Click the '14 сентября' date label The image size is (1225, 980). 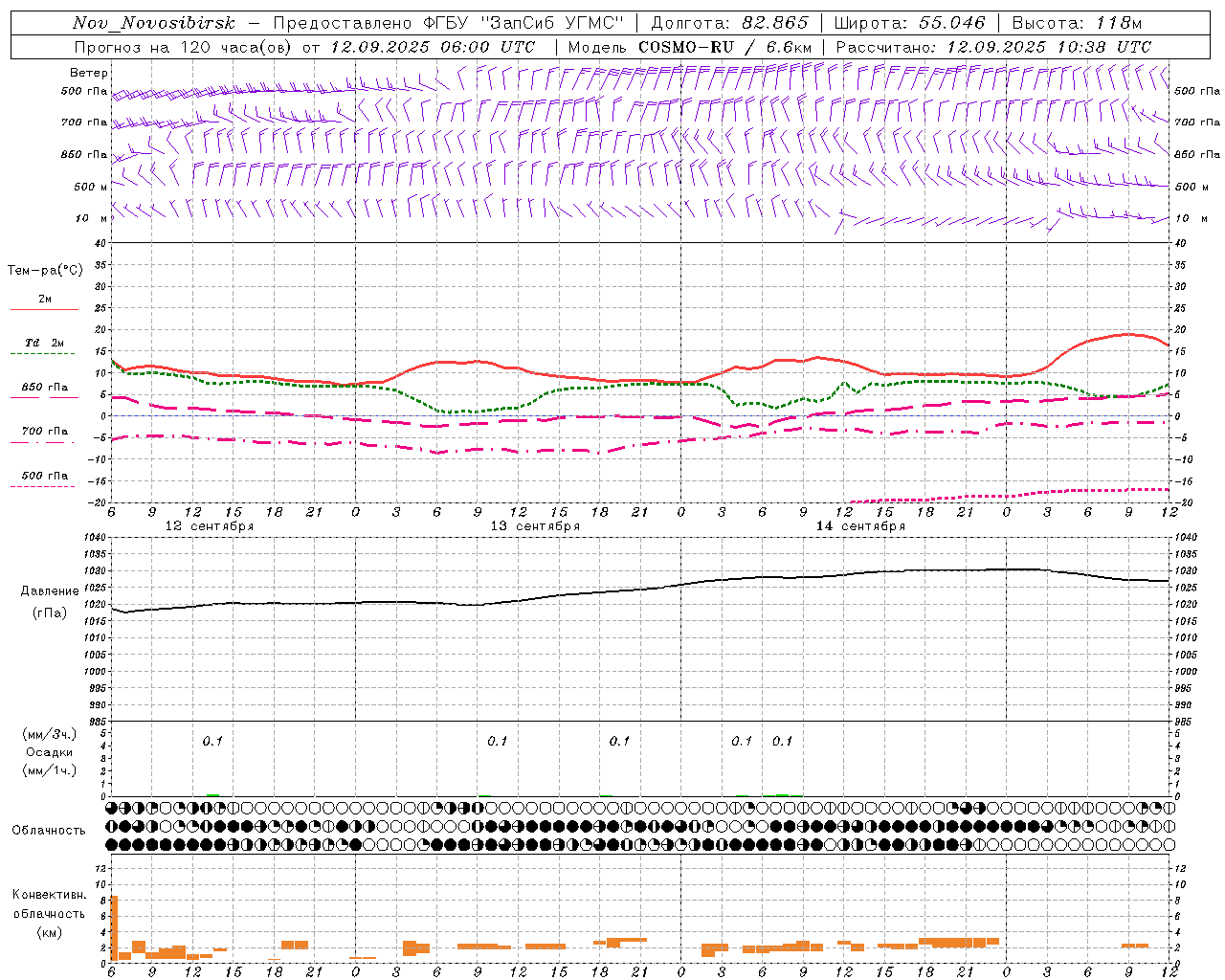pos(860,526)
